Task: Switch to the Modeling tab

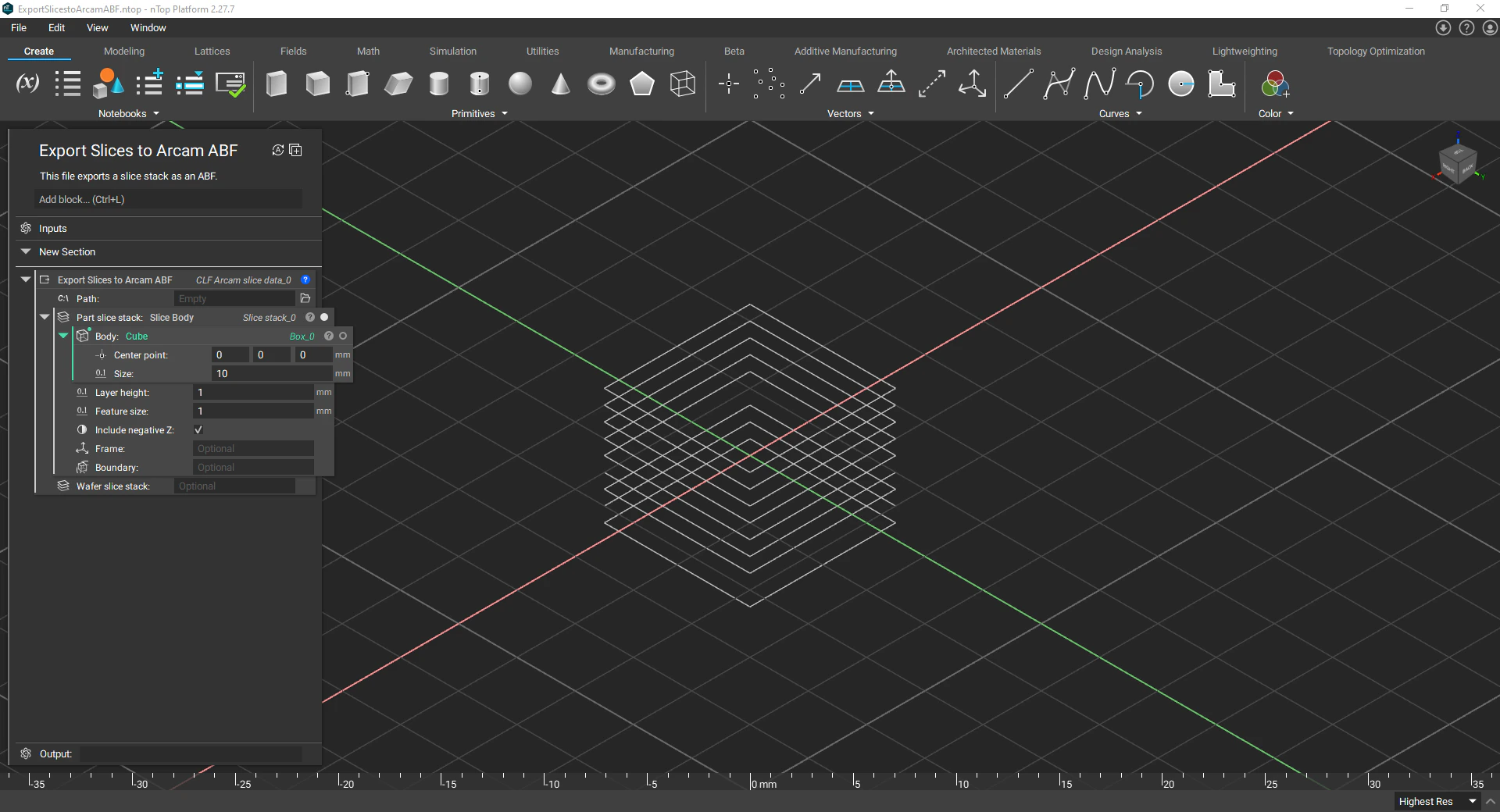Action: pos(124,51)
